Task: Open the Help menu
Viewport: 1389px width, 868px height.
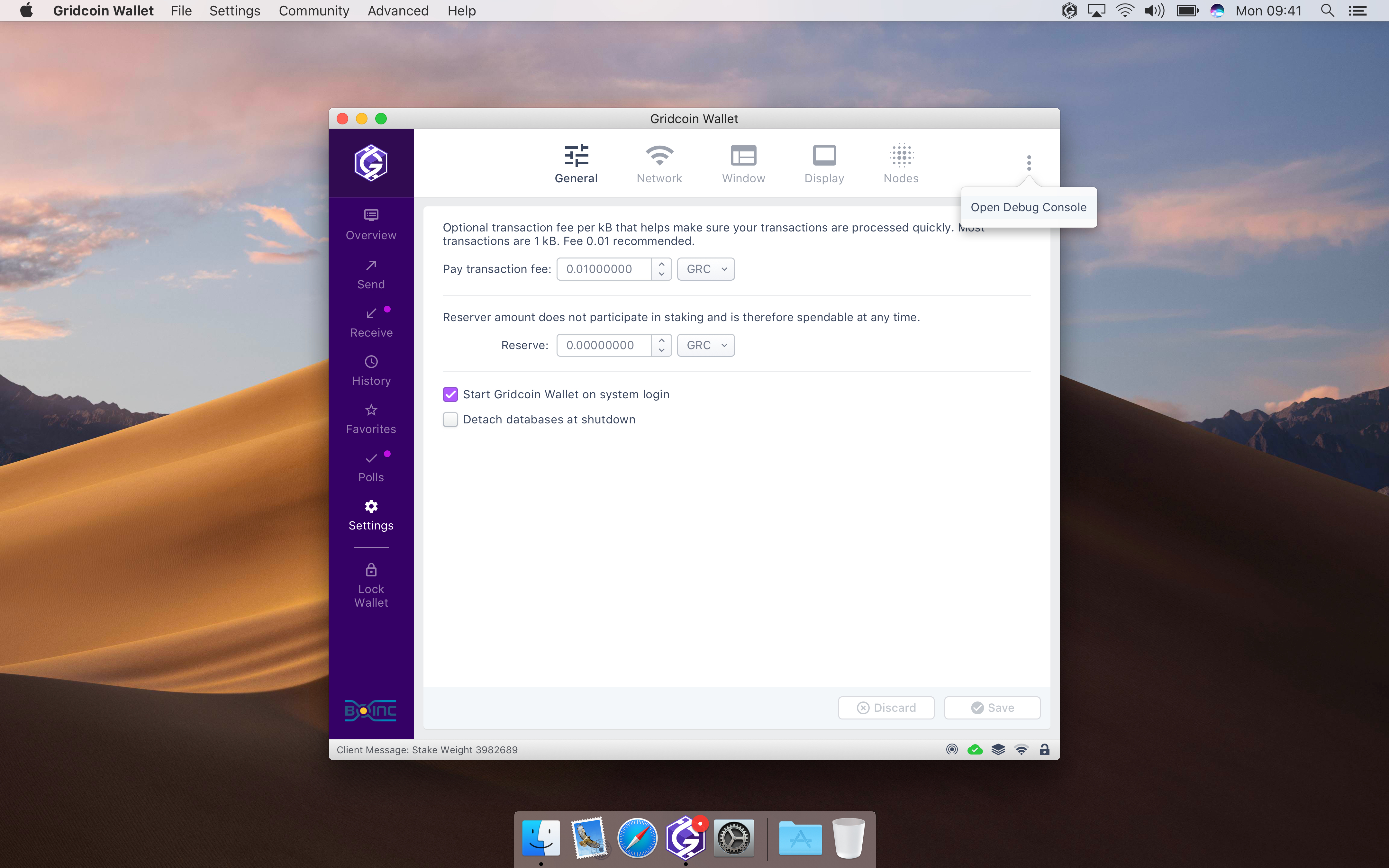Action: pyautogui.click(x=461, y=11)
